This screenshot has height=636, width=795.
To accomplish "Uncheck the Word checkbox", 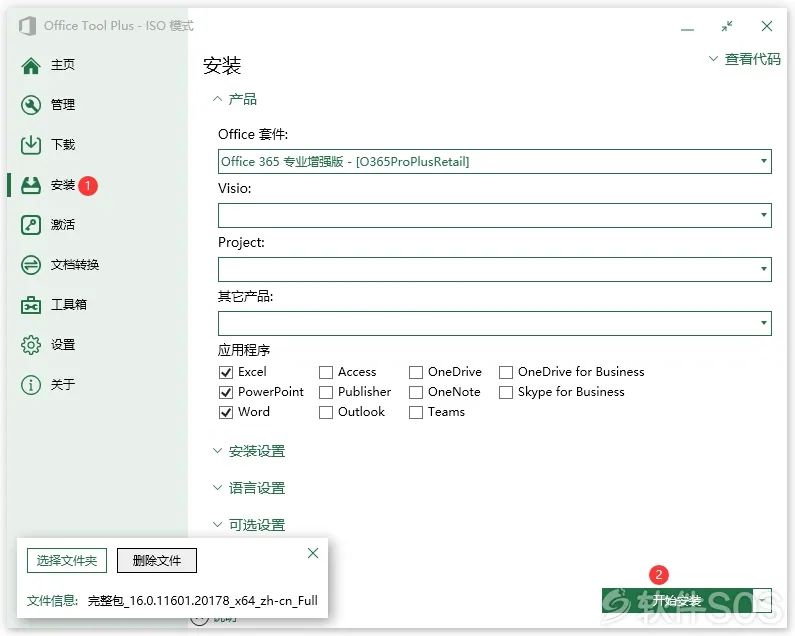I will click(x=226, y=412).
